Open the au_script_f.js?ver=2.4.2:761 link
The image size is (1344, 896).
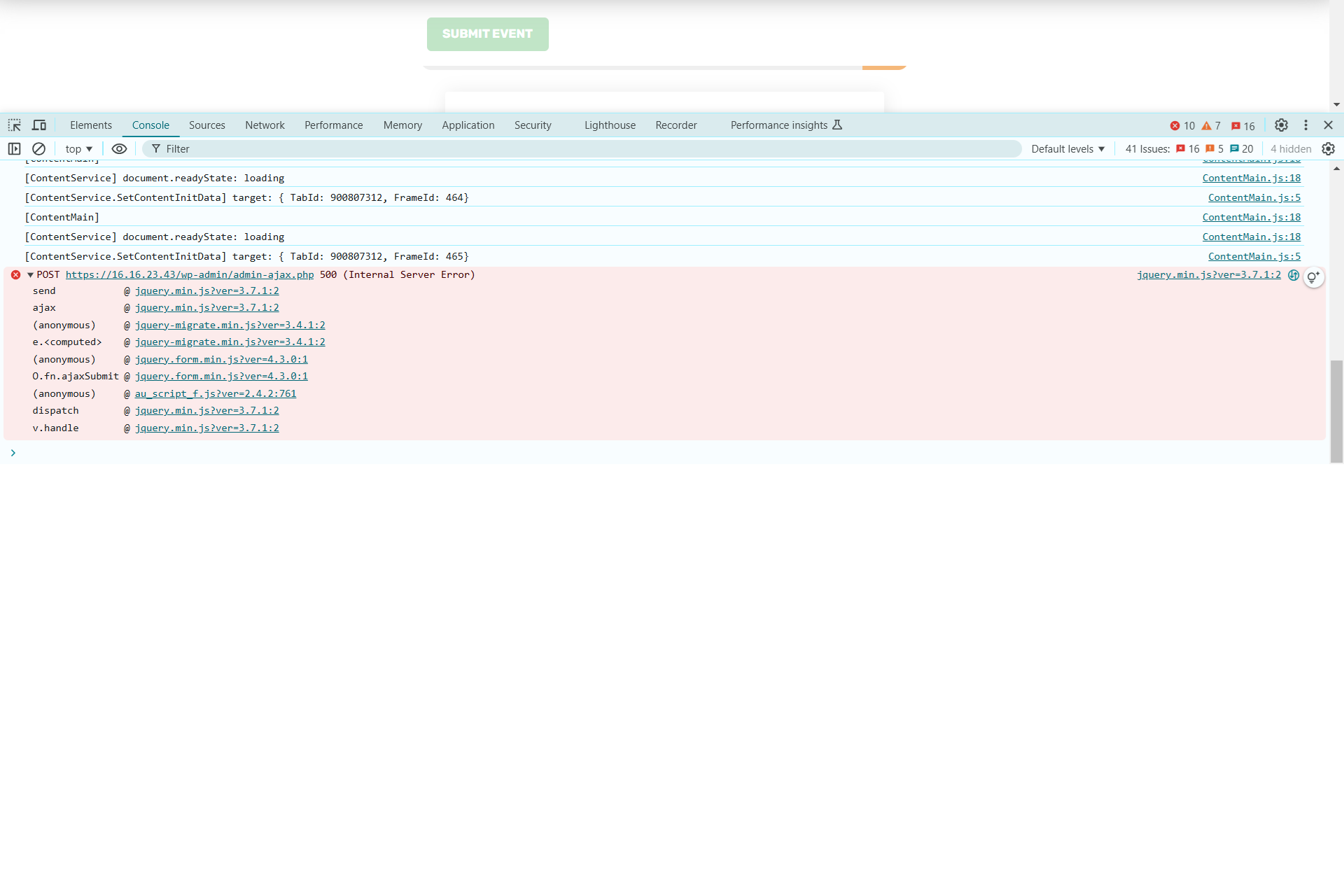tap(216, 394)
